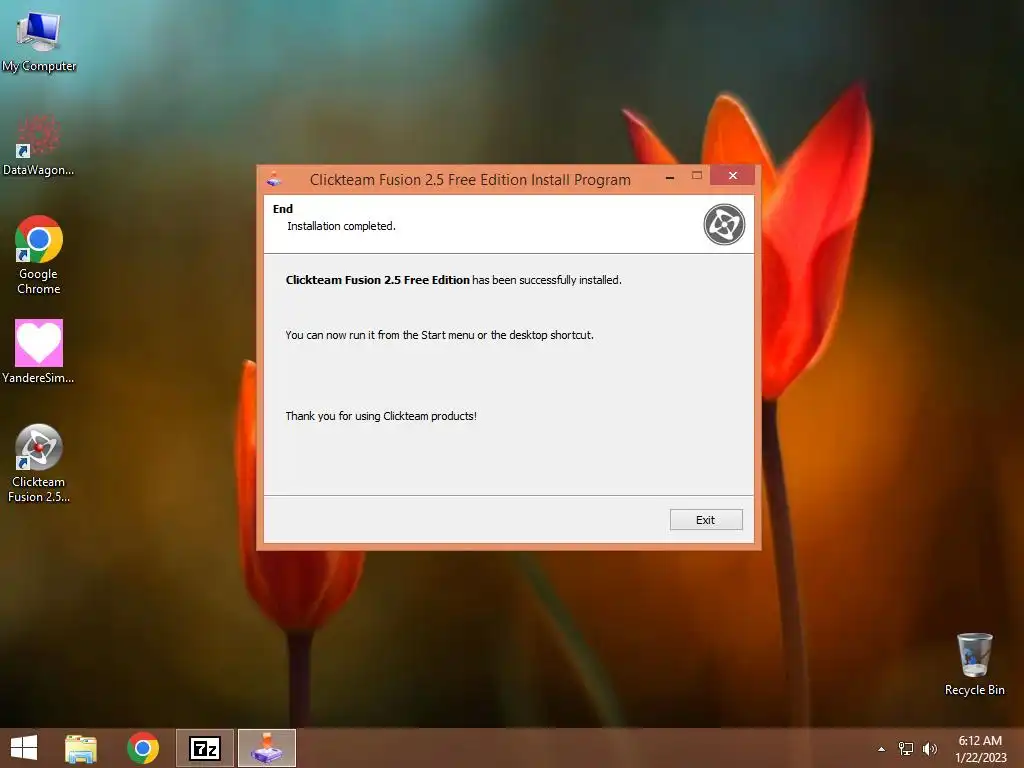
Task: Open the taskbar clock and date
Action: coord(980,749)
